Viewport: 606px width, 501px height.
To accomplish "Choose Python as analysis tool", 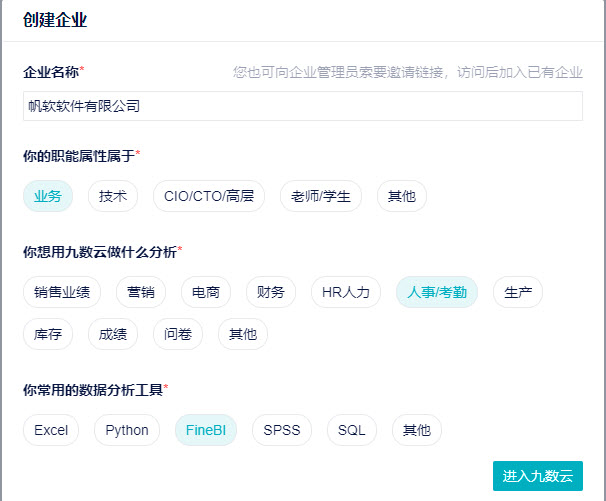I will [127, 430].
